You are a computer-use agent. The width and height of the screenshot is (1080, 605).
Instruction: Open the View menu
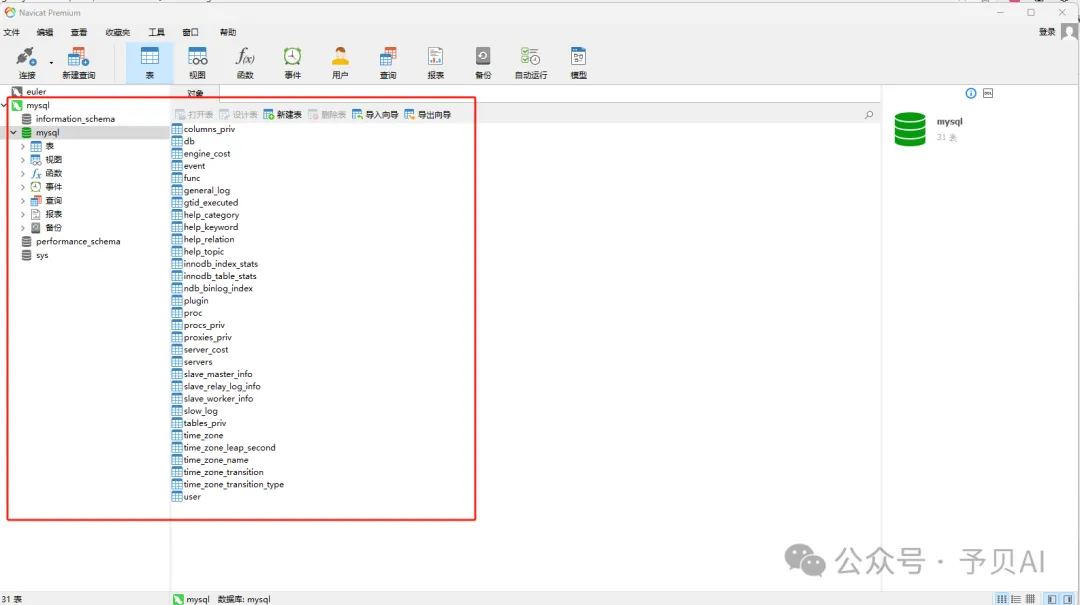coord(79,32)
